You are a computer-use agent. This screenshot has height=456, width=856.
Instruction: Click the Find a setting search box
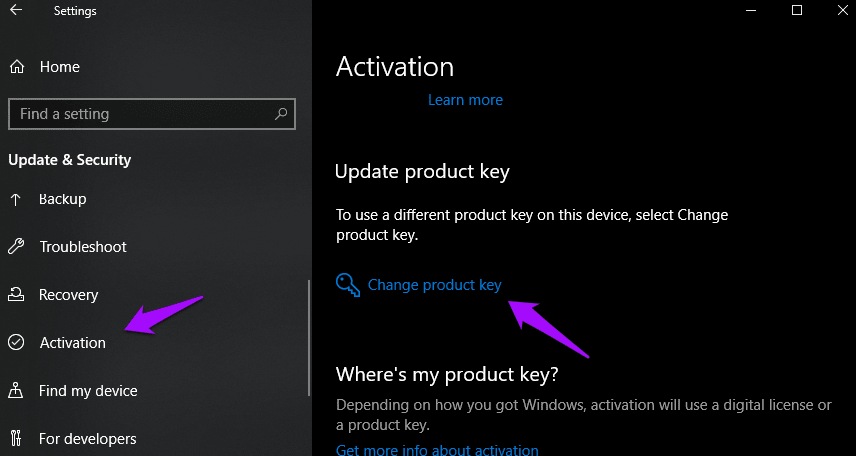click(152, 114)
